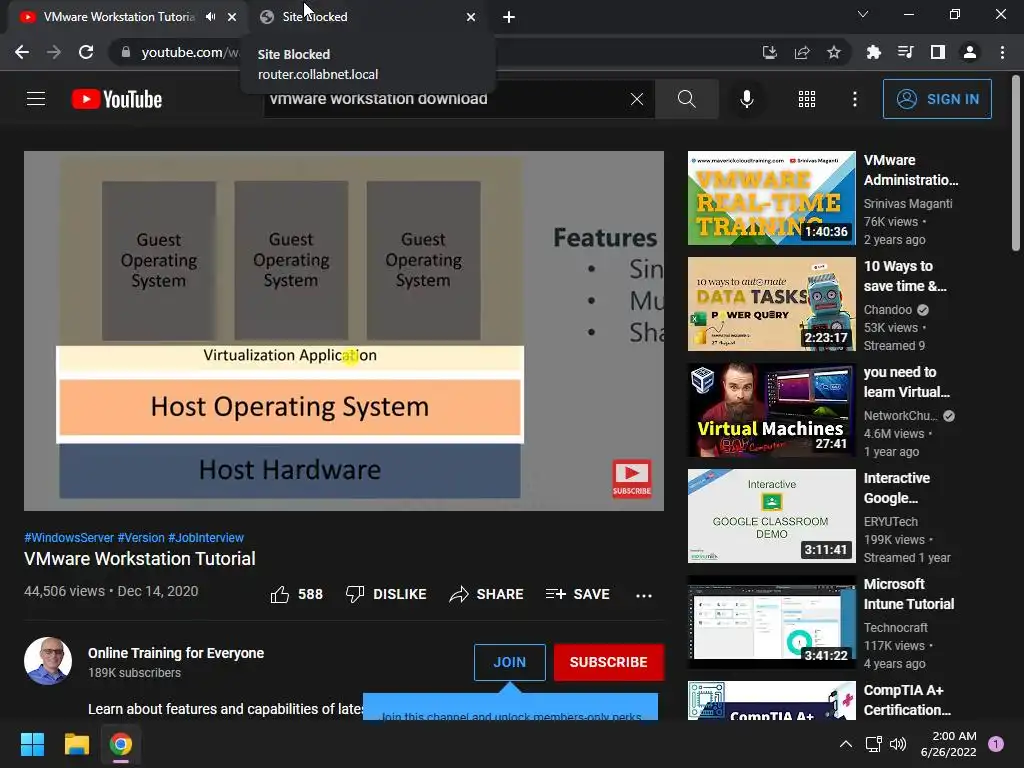Open the you need to learn Virtual title
Viewport: 1024px width, 768px height.
906,382
